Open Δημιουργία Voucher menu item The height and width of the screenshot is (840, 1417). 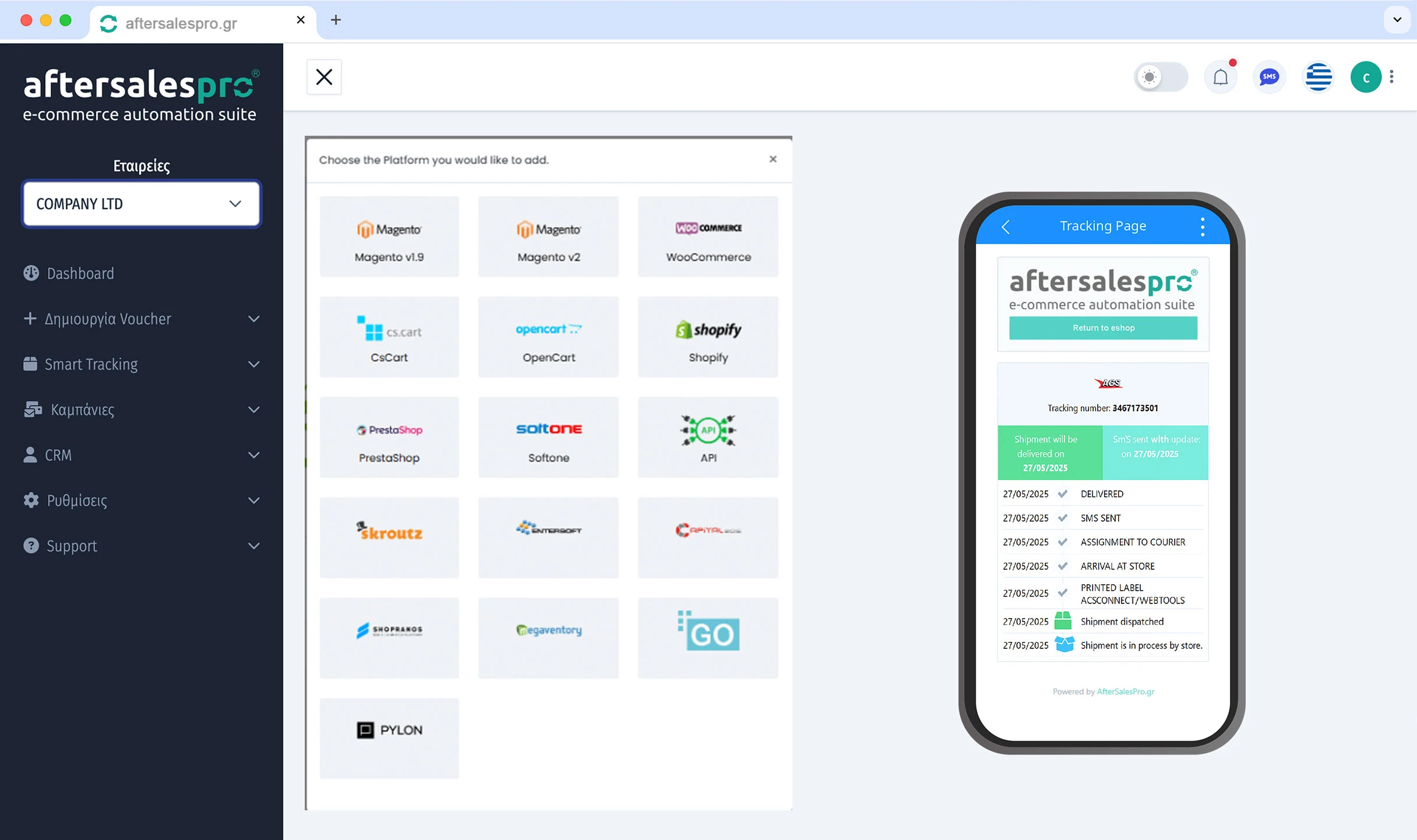(x=142, y=319)
